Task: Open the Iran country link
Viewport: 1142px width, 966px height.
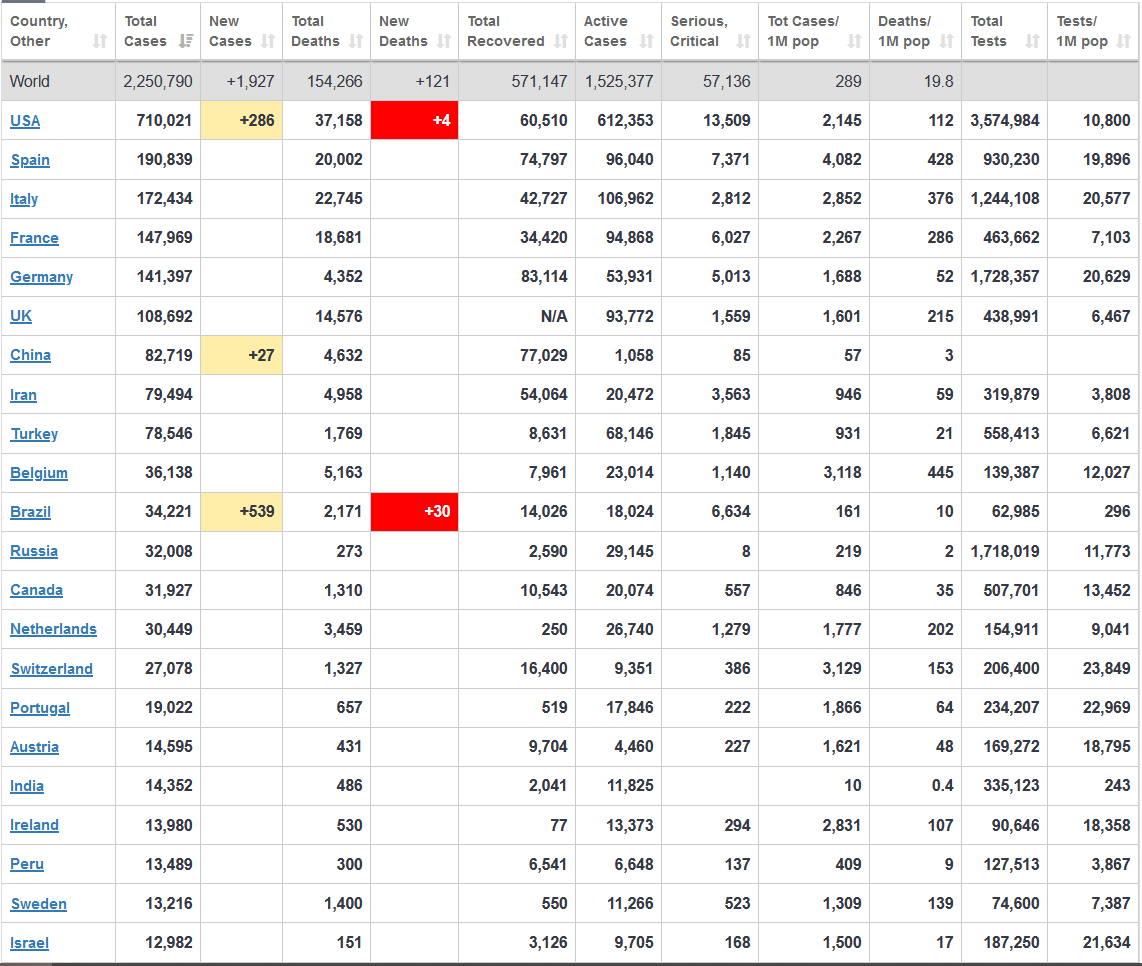Action: 23,395
